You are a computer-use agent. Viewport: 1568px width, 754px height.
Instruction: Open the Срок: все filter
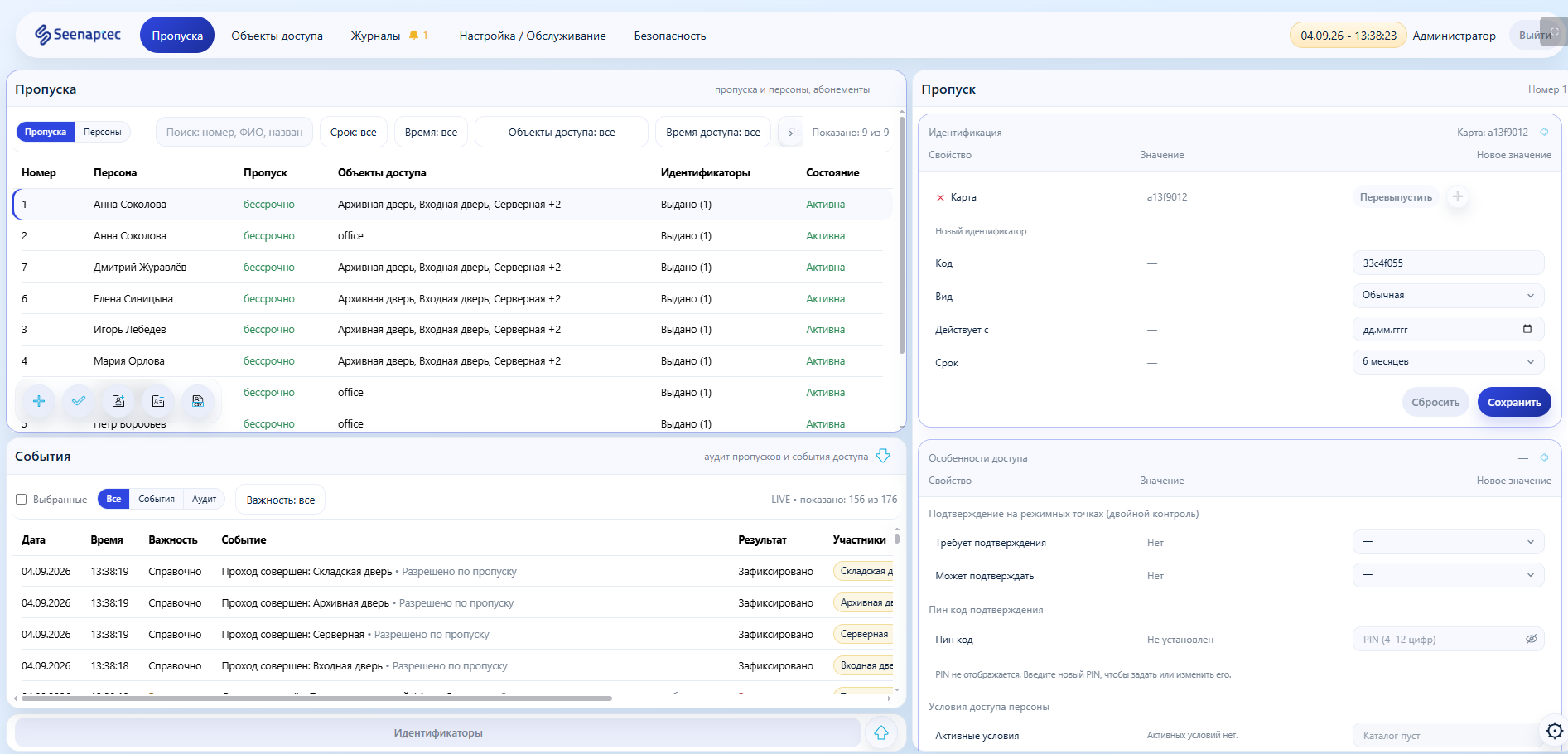(x=354, y=132)
